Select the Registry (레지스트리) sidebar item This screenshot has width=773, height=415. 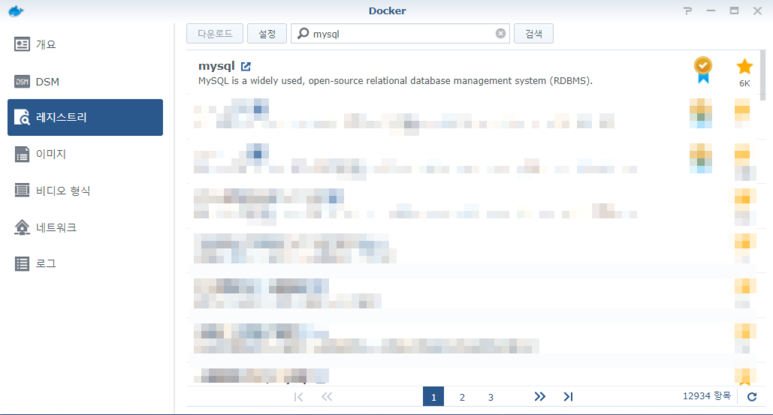[x=85, y=117]
